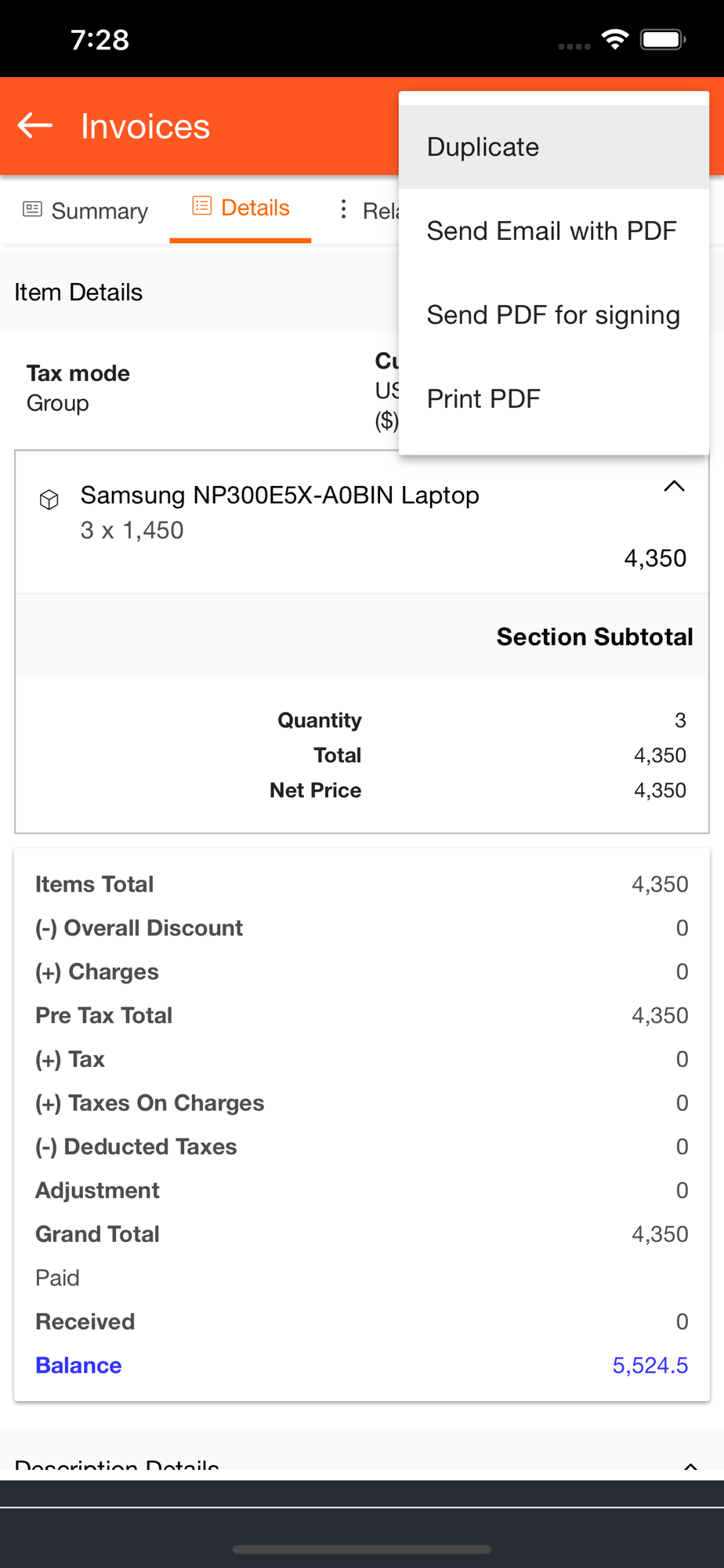Tap the Balance link
Screen dimensions: 724x1568
[78, 1365]
